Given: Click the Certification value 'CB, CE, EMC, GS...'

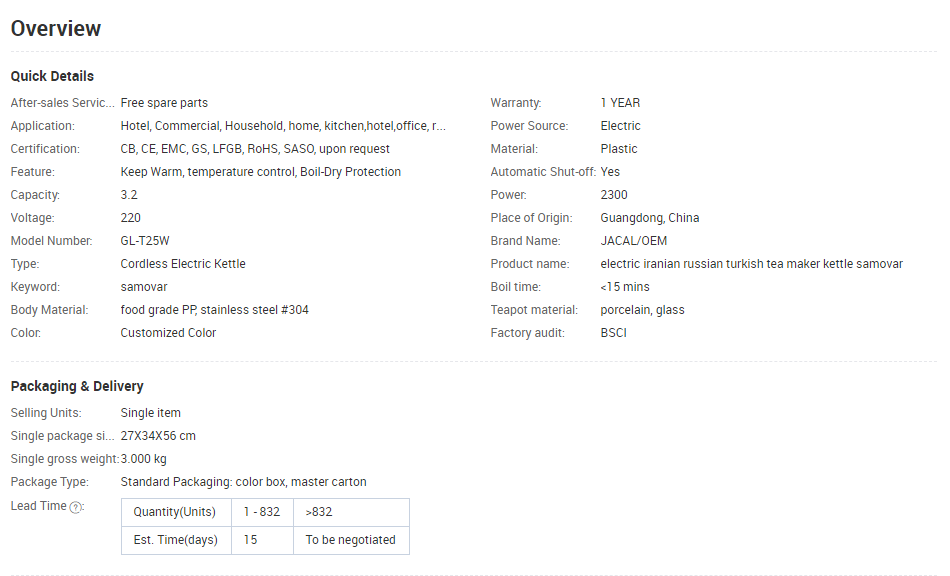Looking at the screenshot, I should (x=255, y=149).
